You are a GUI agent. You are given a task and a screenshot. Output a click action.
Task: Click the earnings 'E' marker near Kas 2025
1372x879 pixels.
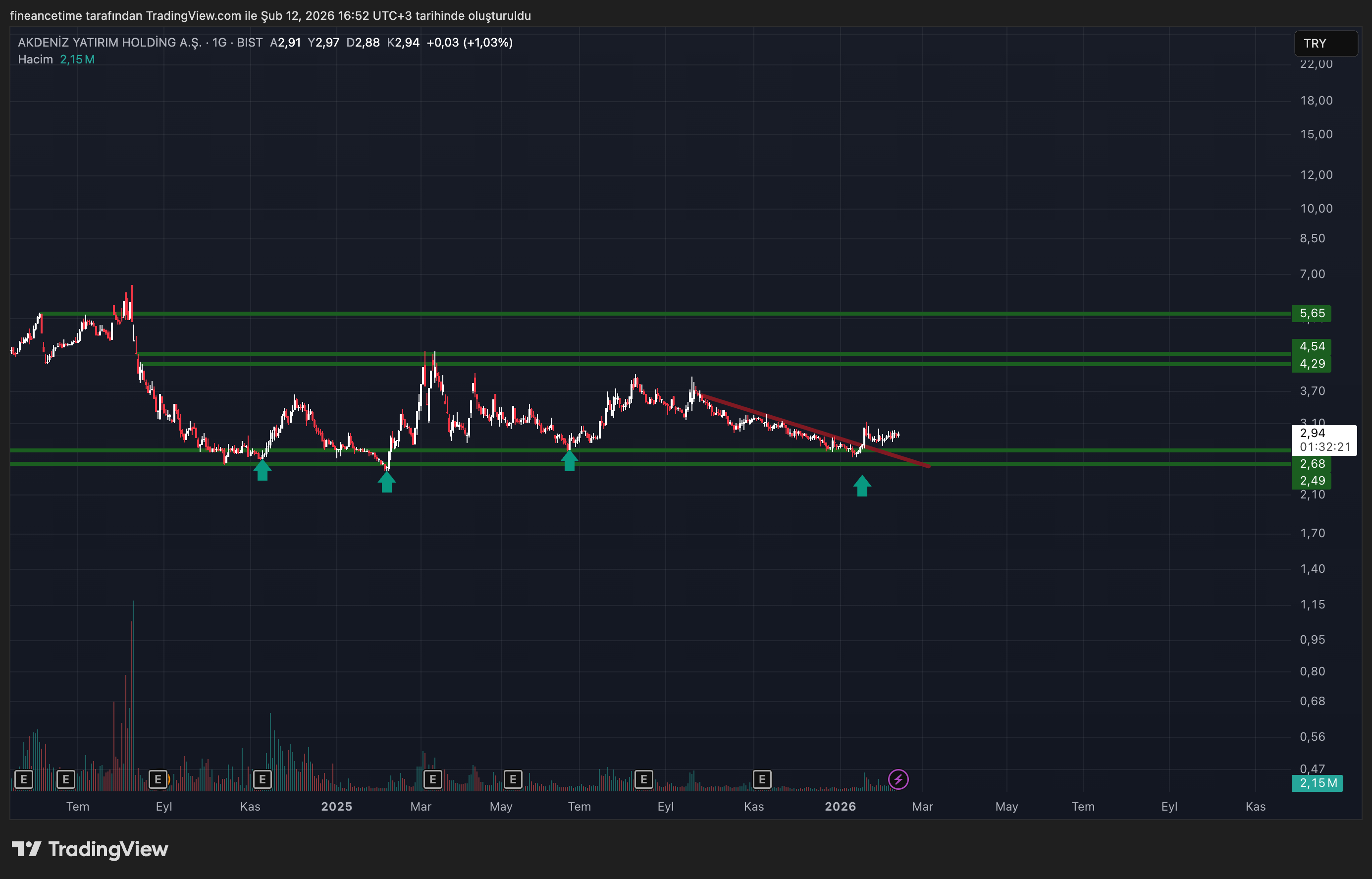click(x=762, y=779)
